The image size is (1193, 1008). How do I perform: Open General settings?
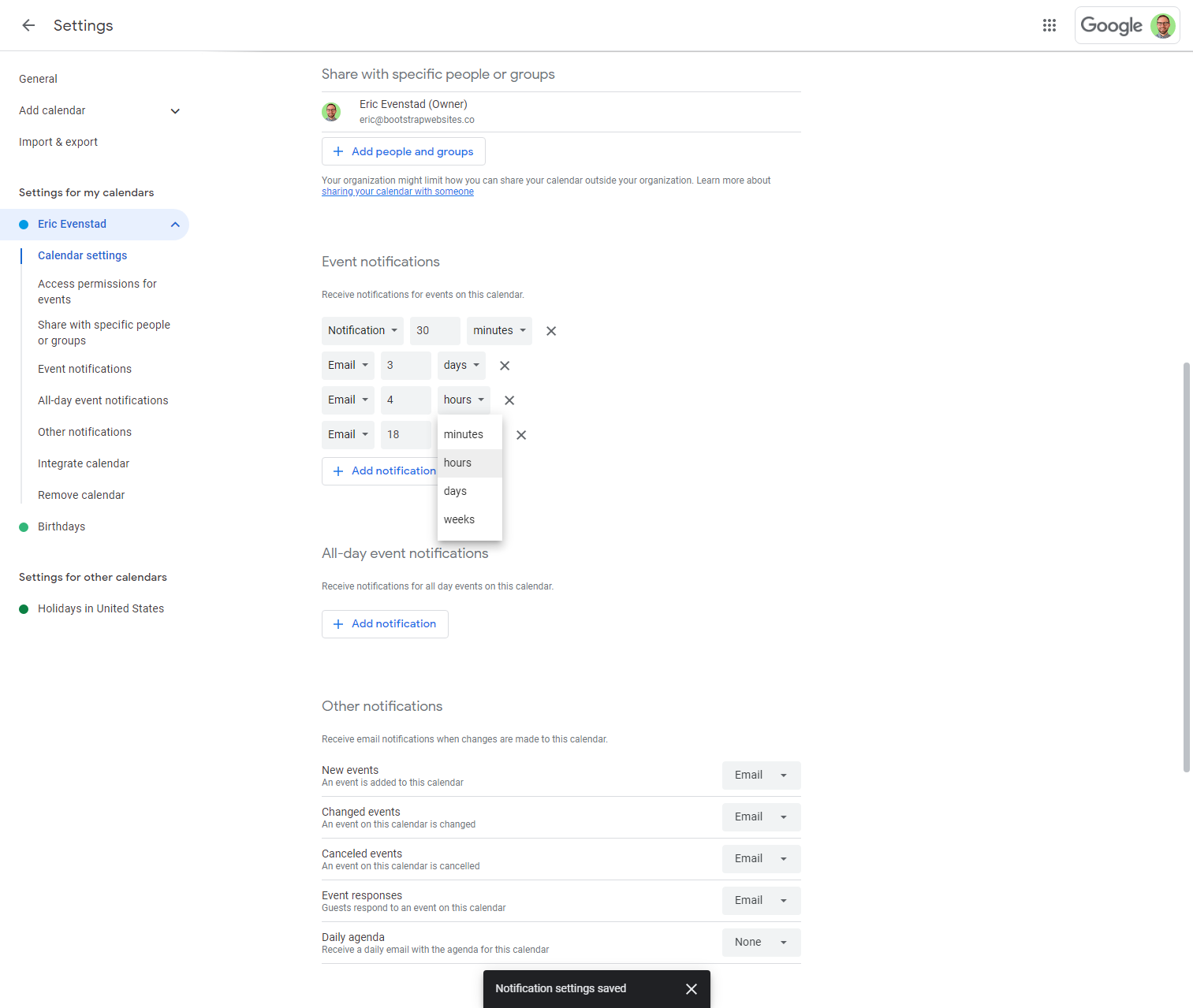pos(38,79)
